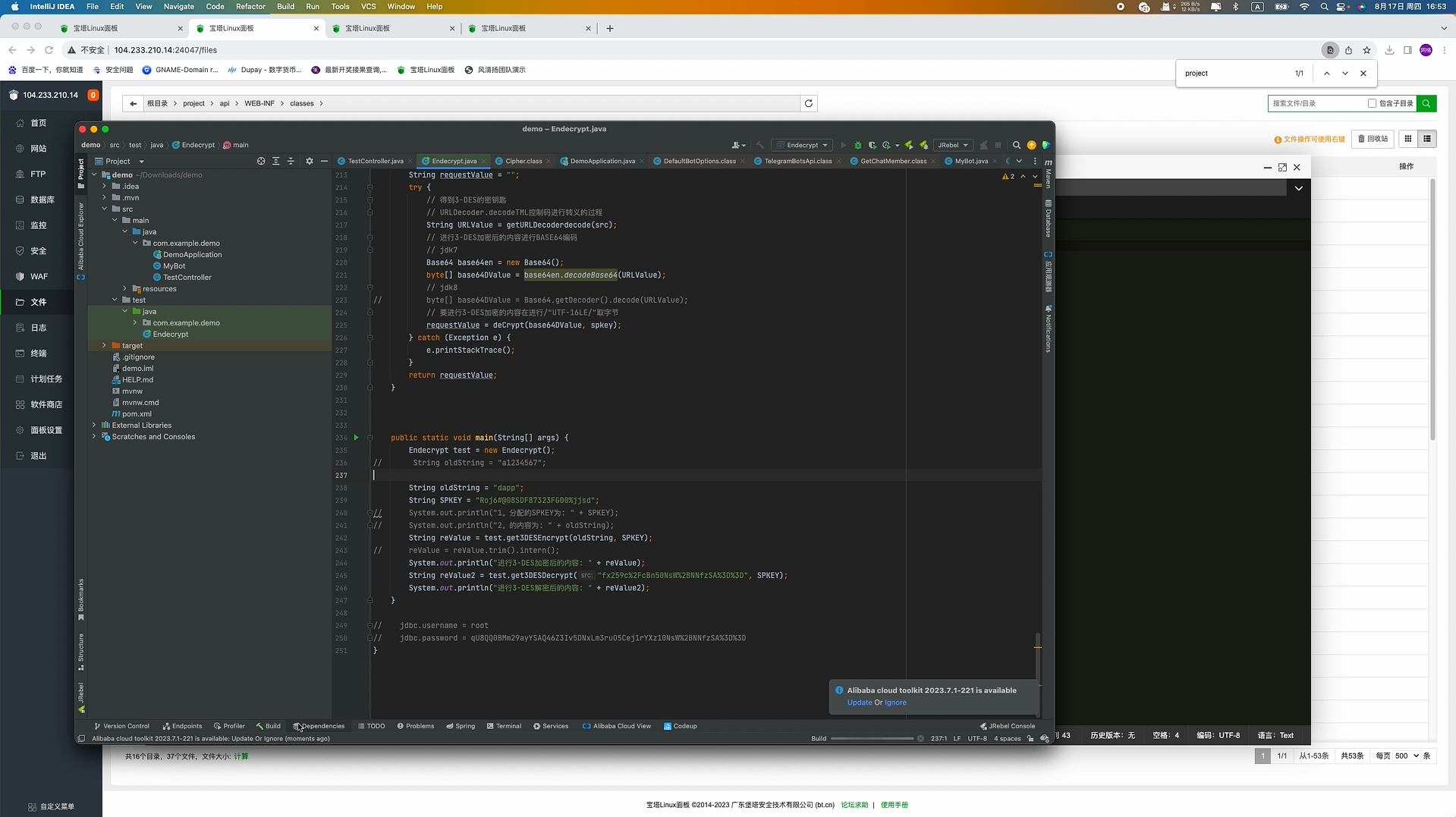1456x817 pixels.
Task: Click Search Everywhere magnifier in IDE toolbar
Action: pyautogui.click(x=1017, y=146)
